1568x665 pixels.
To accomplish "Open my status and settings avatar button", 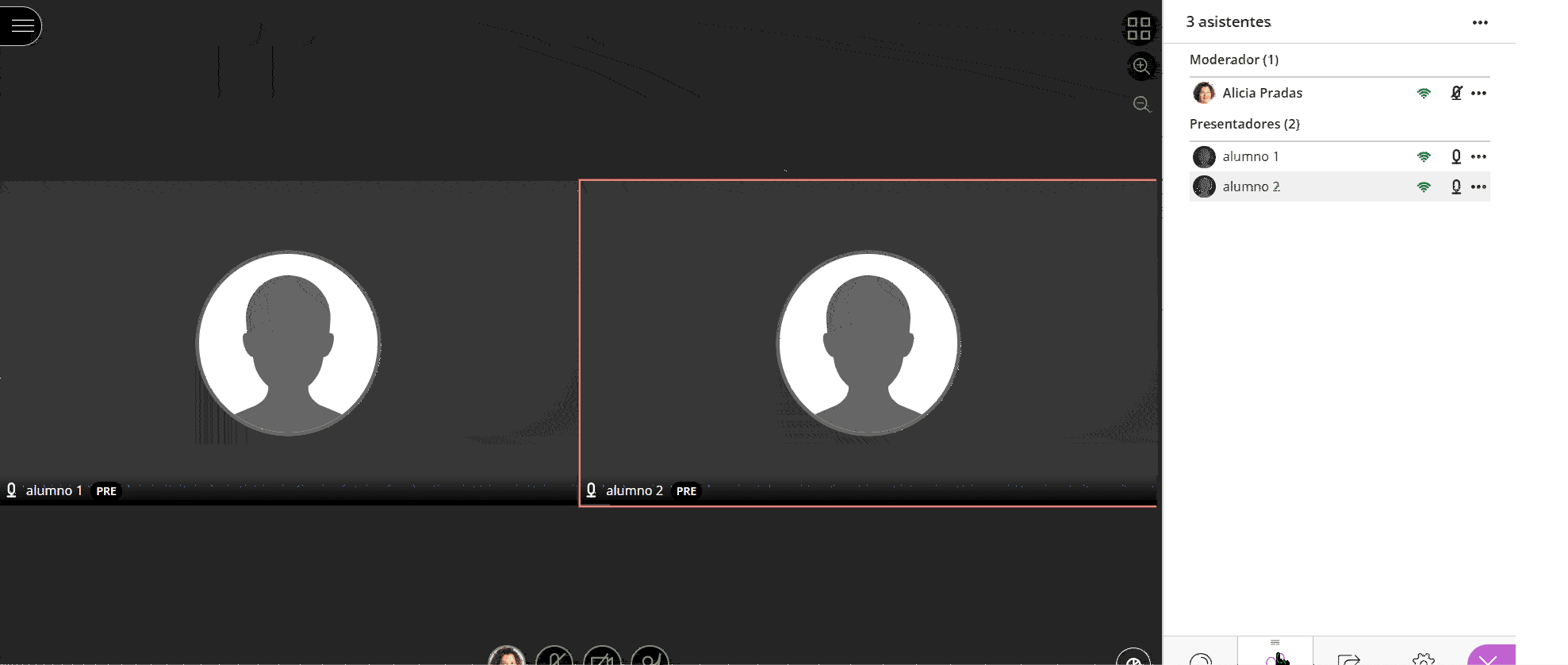I will tap(507, 656).
